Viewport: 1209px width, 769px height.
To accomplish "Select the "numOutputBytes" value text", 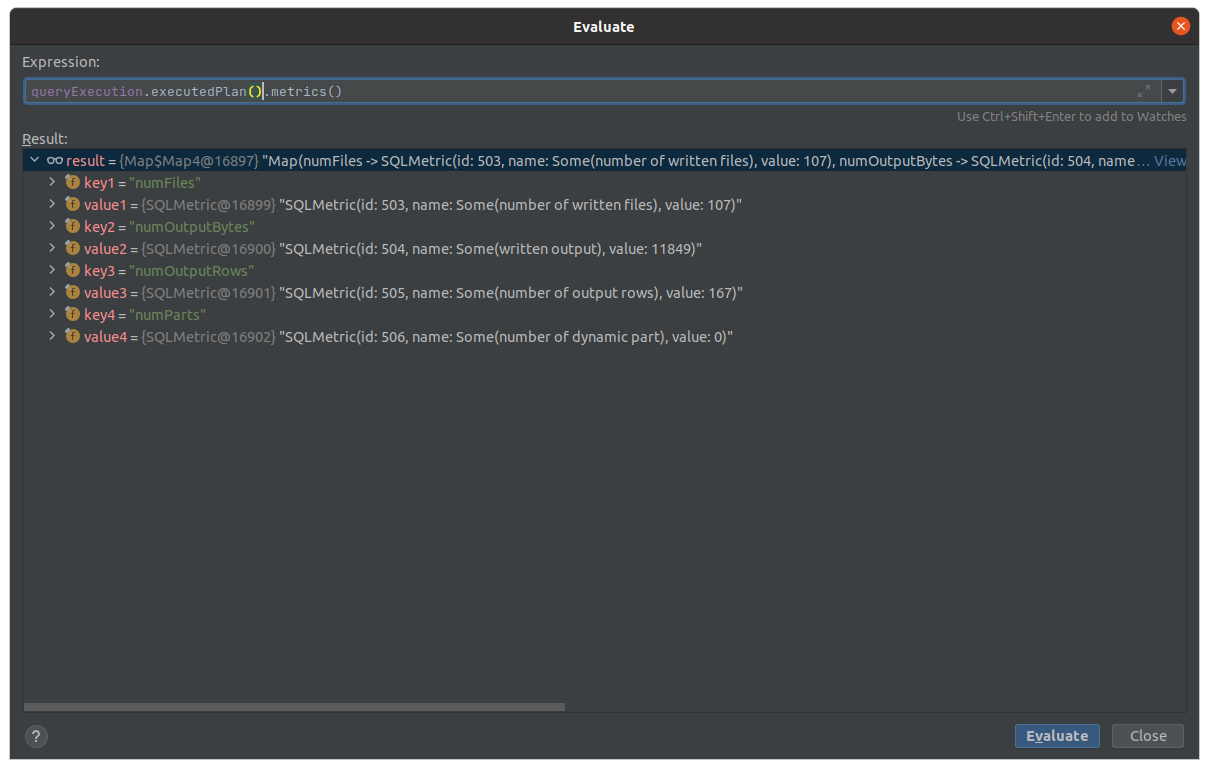I will [192, 227].
